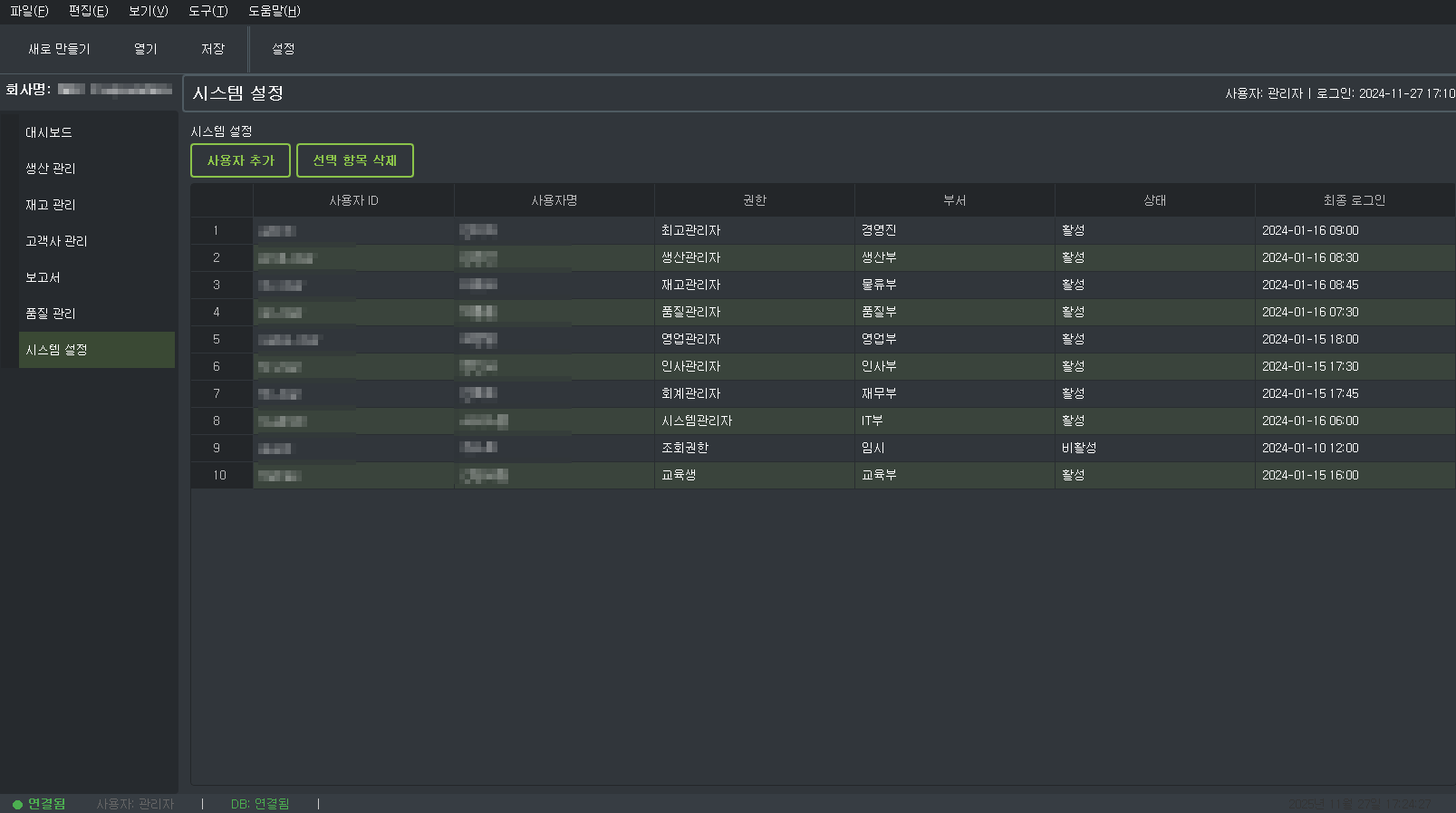
Task: Open the 편집(E) menu
Action: pos(88,11)
